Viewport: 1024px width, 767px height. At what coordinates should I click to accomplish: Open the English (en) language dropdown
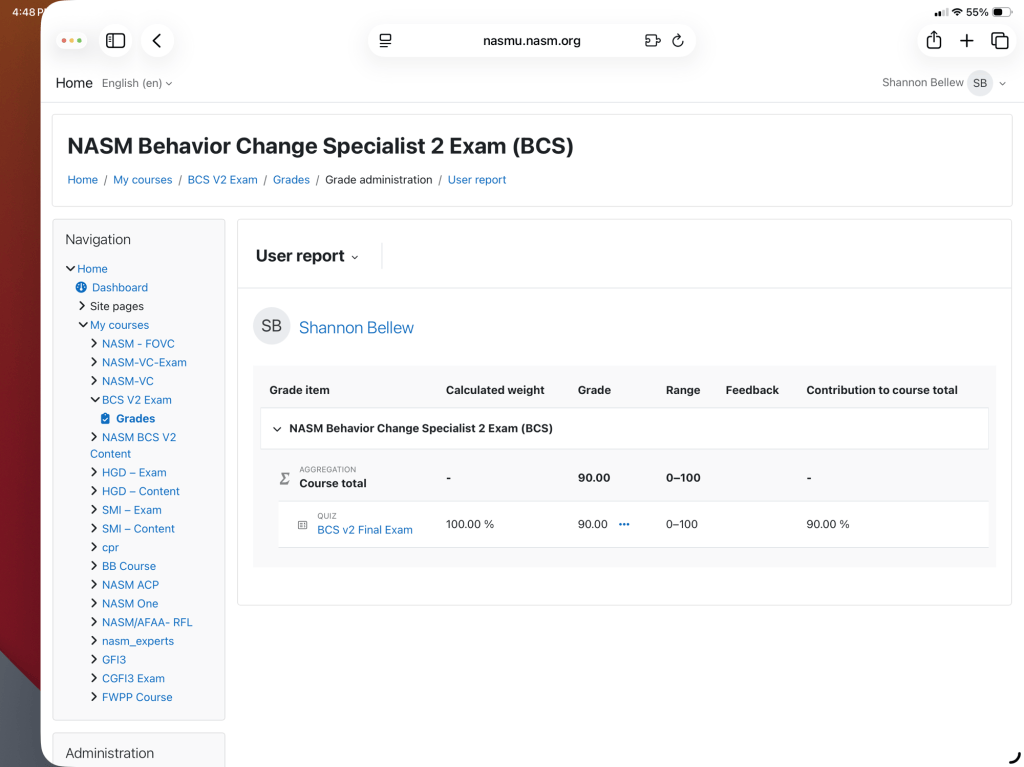[137, 83]
